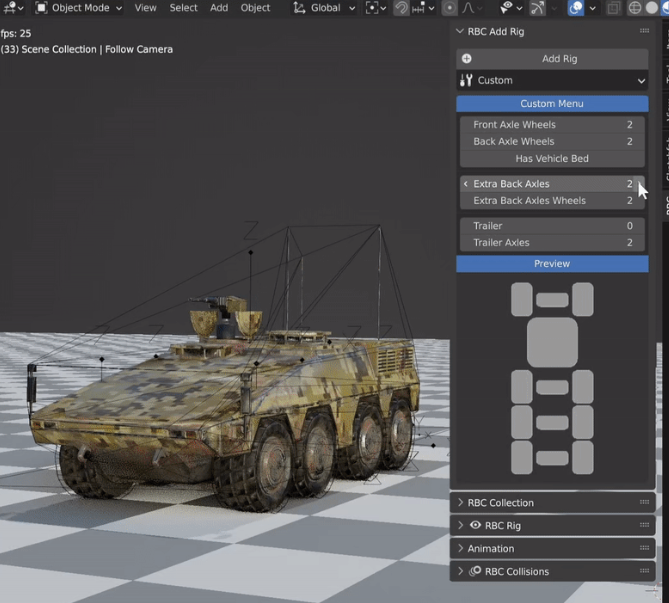Expand the RBC Rig panel
The height and width of the screenshot is (603, 669).
coord(460,525)
